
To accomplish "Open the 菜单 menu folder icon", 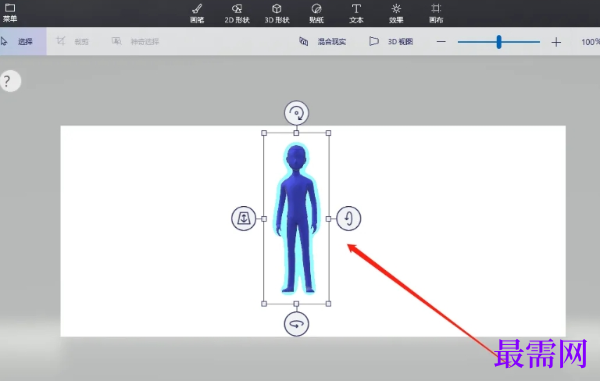I will point(10,12).
